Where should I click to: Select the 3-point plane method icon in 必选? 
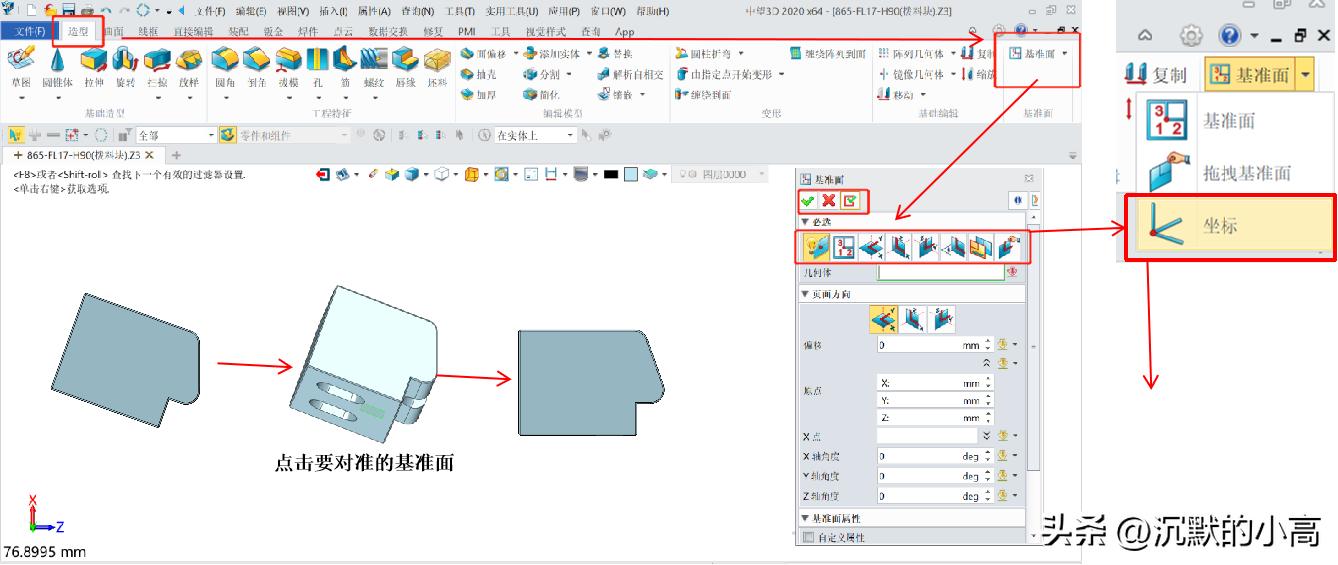pos(844,246)
